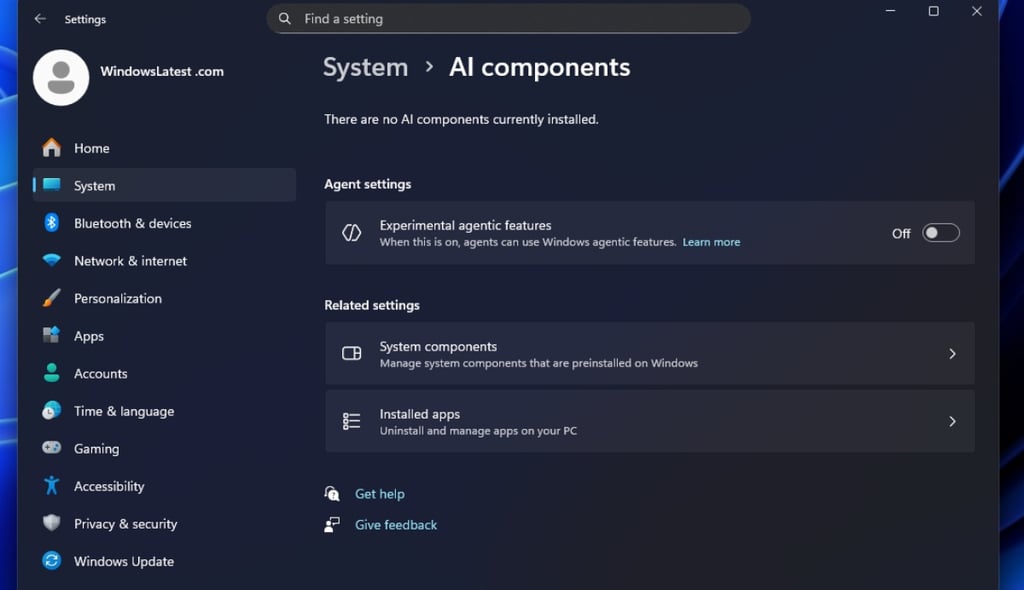
Task: Click the Agent settings heading
Action: click(x=368, y=184)
